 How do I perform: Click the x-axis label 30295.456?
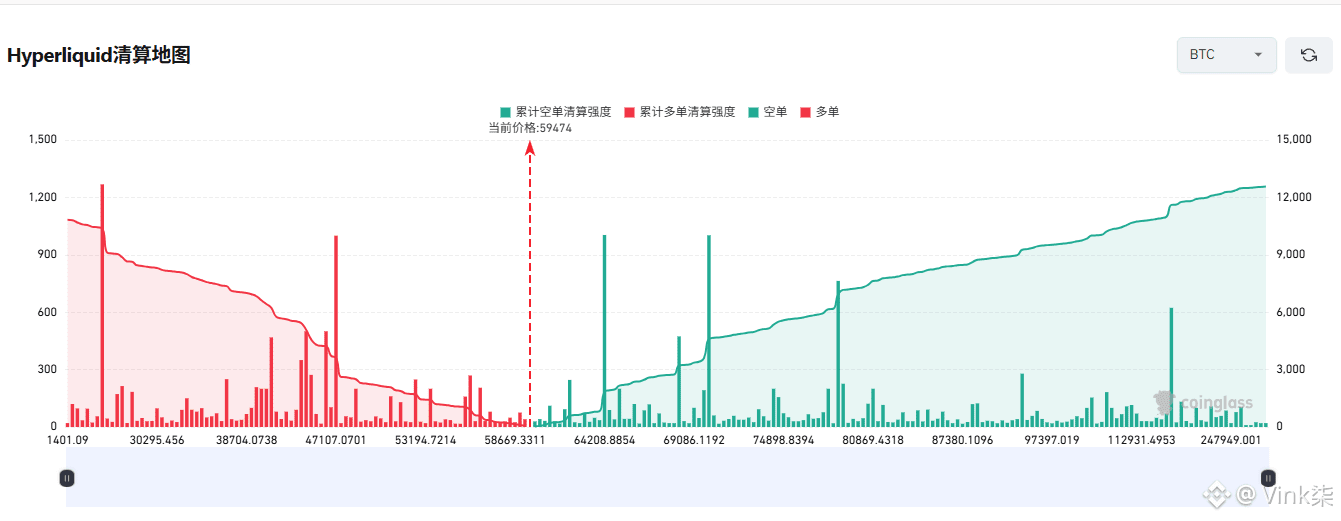157,439
